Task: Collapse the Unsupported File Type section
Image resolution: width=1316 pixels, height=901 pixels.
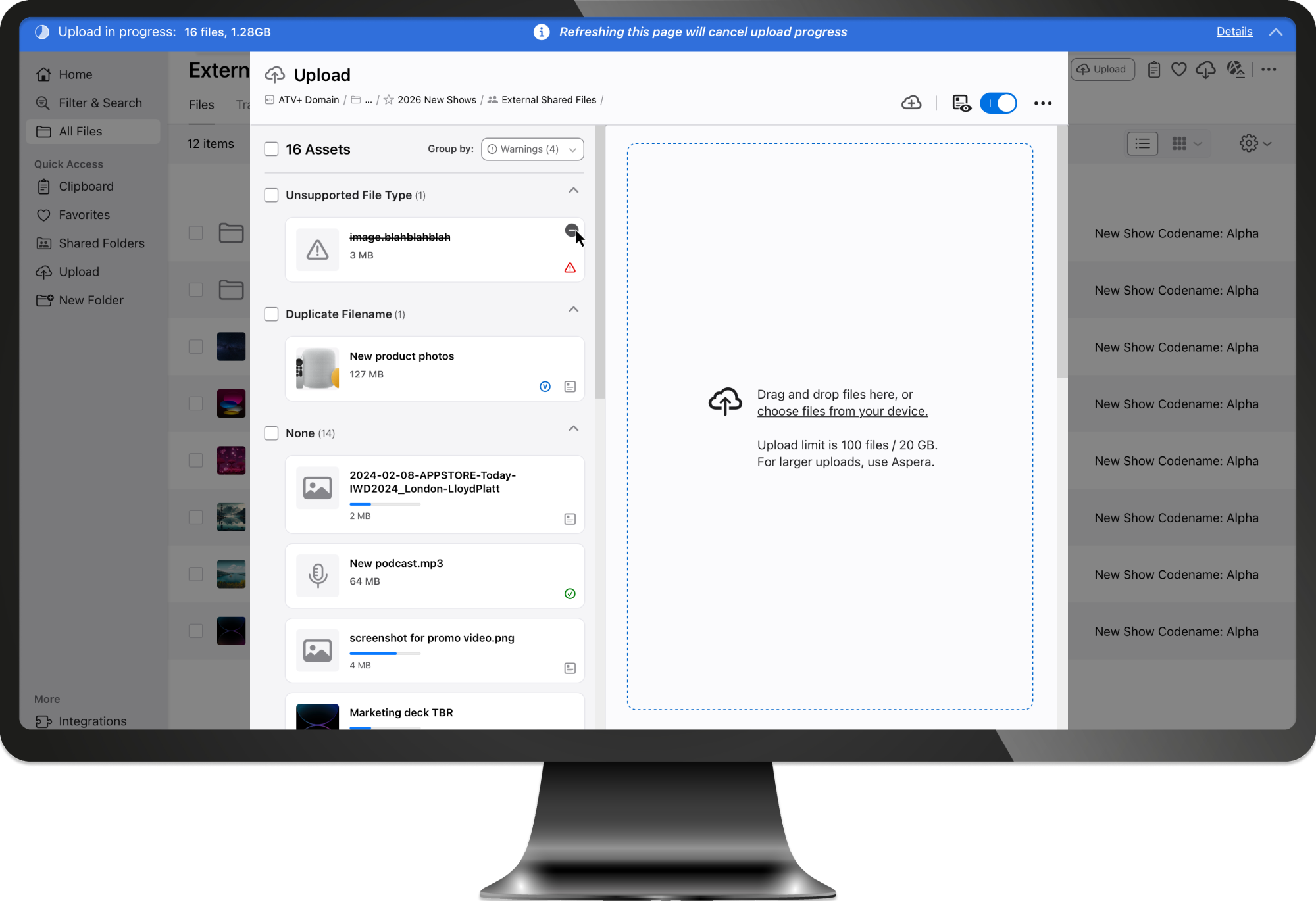Action: click(573, 191)
